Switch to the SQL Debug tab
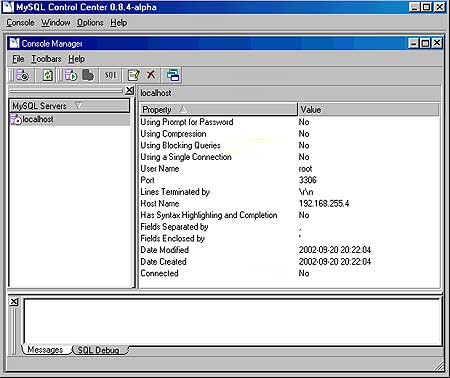Screen dimensions: 450x378 coord(98,350)
